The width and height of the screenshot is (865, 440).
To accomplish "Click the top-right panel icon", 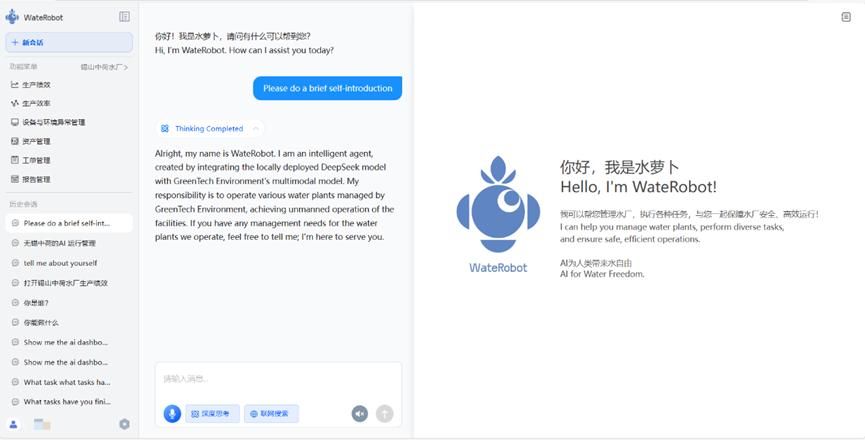I will 846,17.
